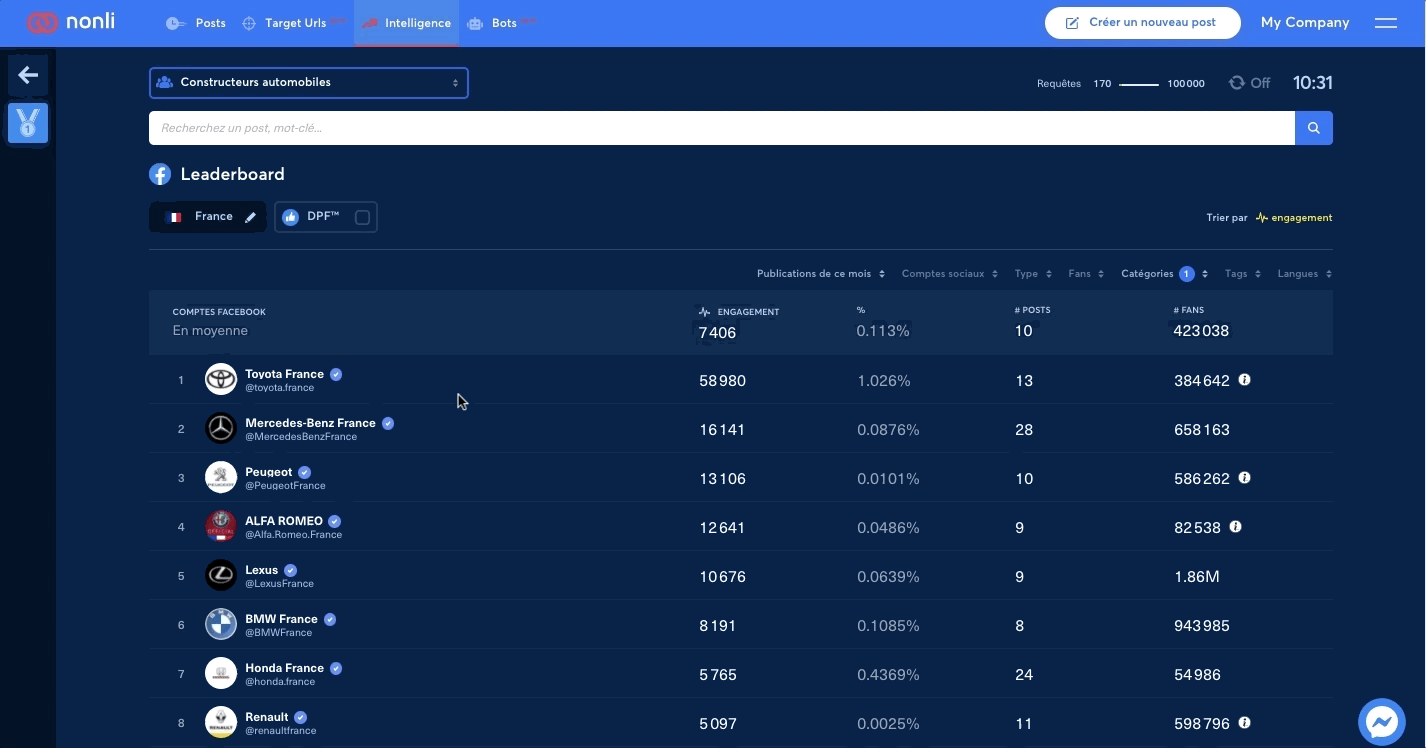Click the # Fans column header

click(1189, 311)
